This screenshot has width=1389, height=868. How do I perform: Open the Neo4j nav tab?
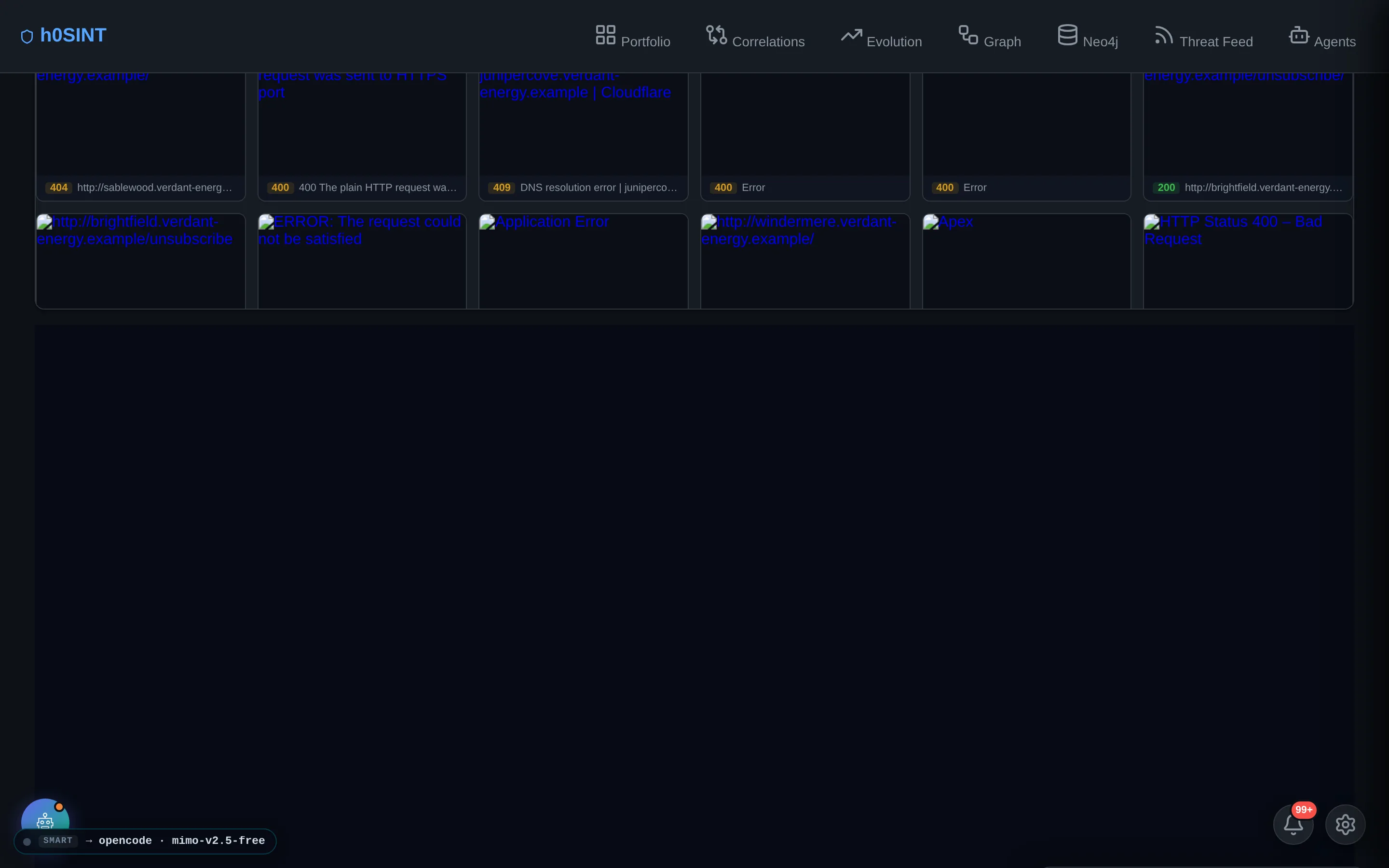coord(1088,36)
